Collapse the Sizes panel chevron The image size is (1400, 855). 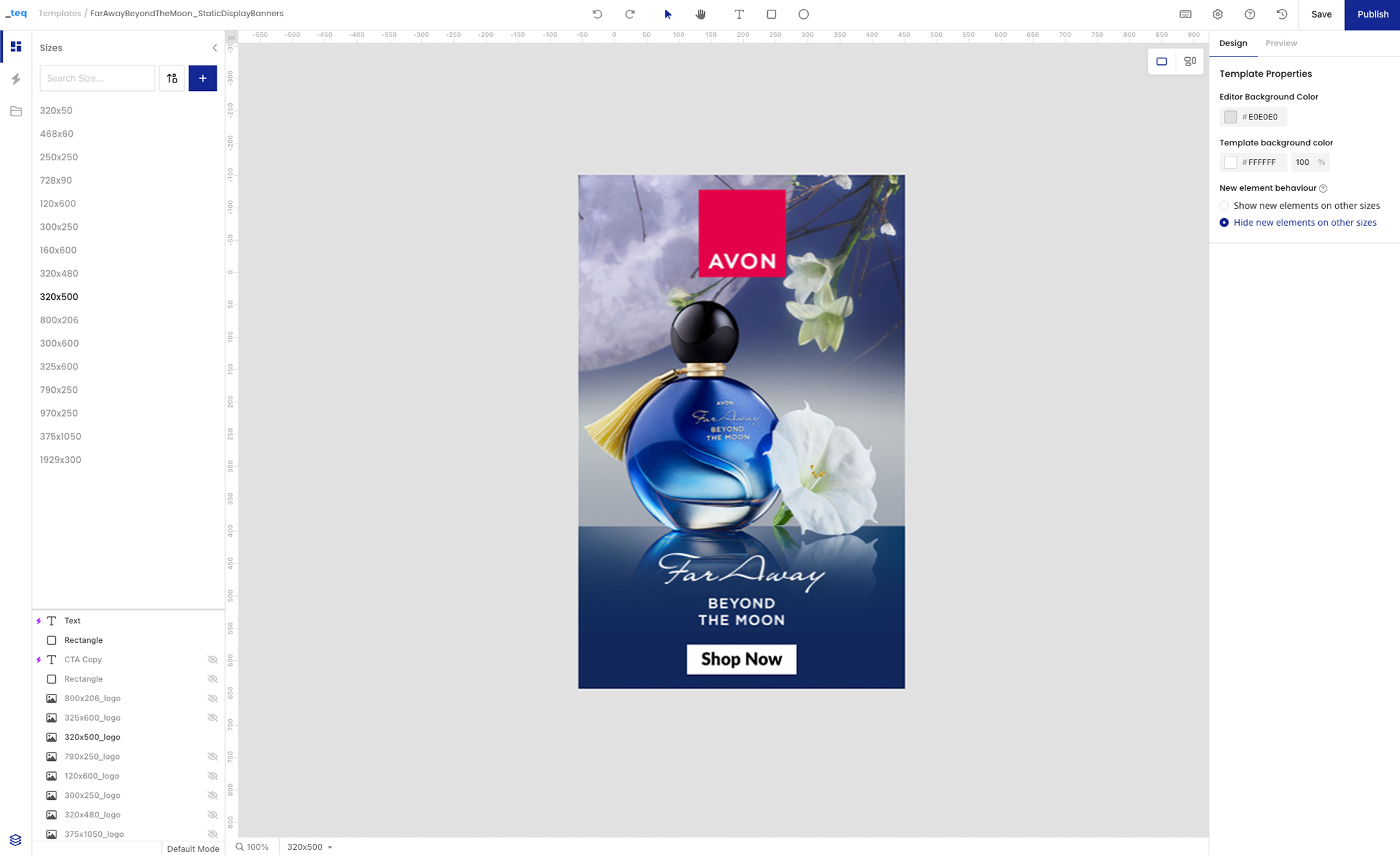(215, 48)
